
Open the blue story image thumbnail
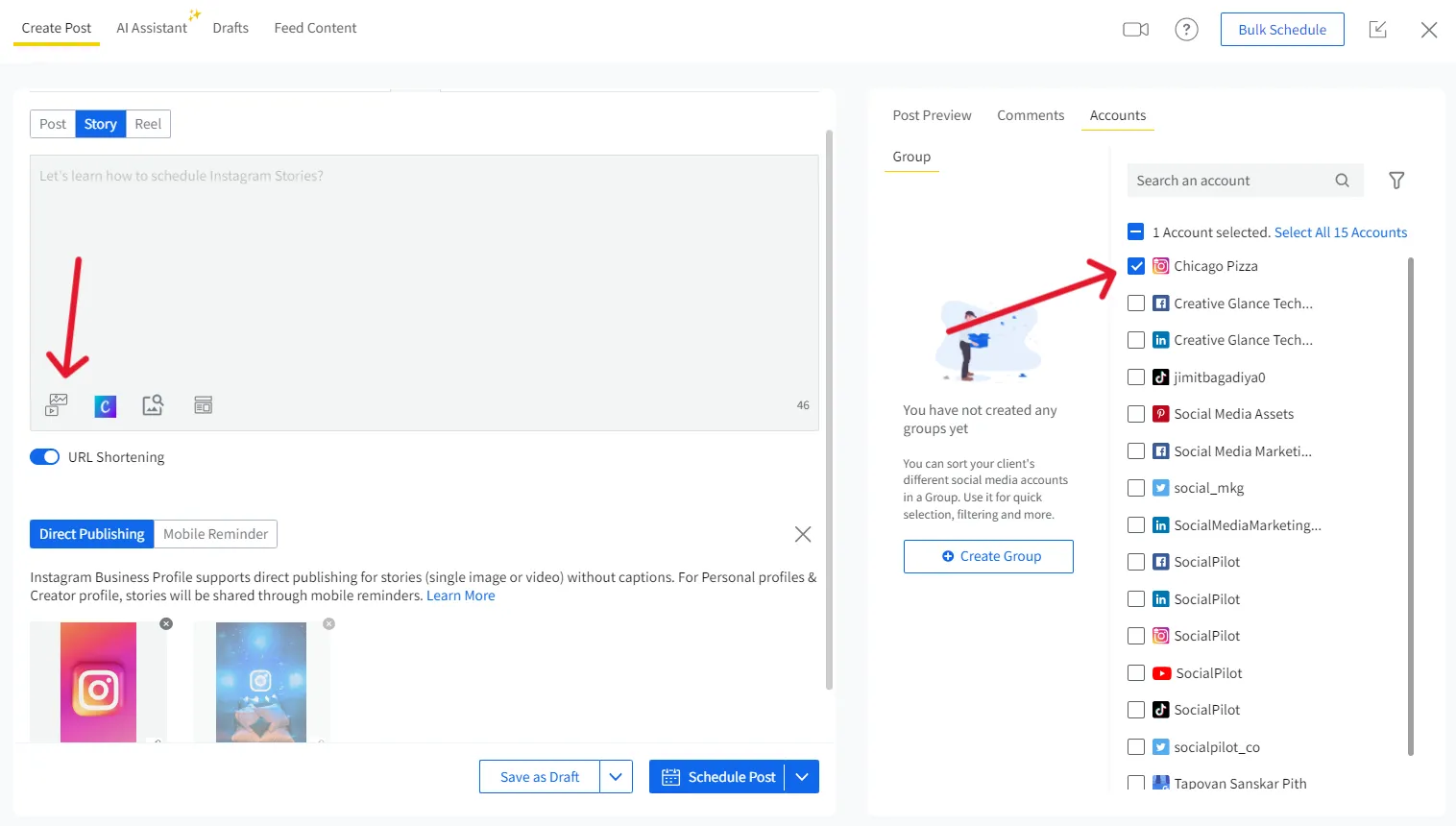tap(261, 682)
